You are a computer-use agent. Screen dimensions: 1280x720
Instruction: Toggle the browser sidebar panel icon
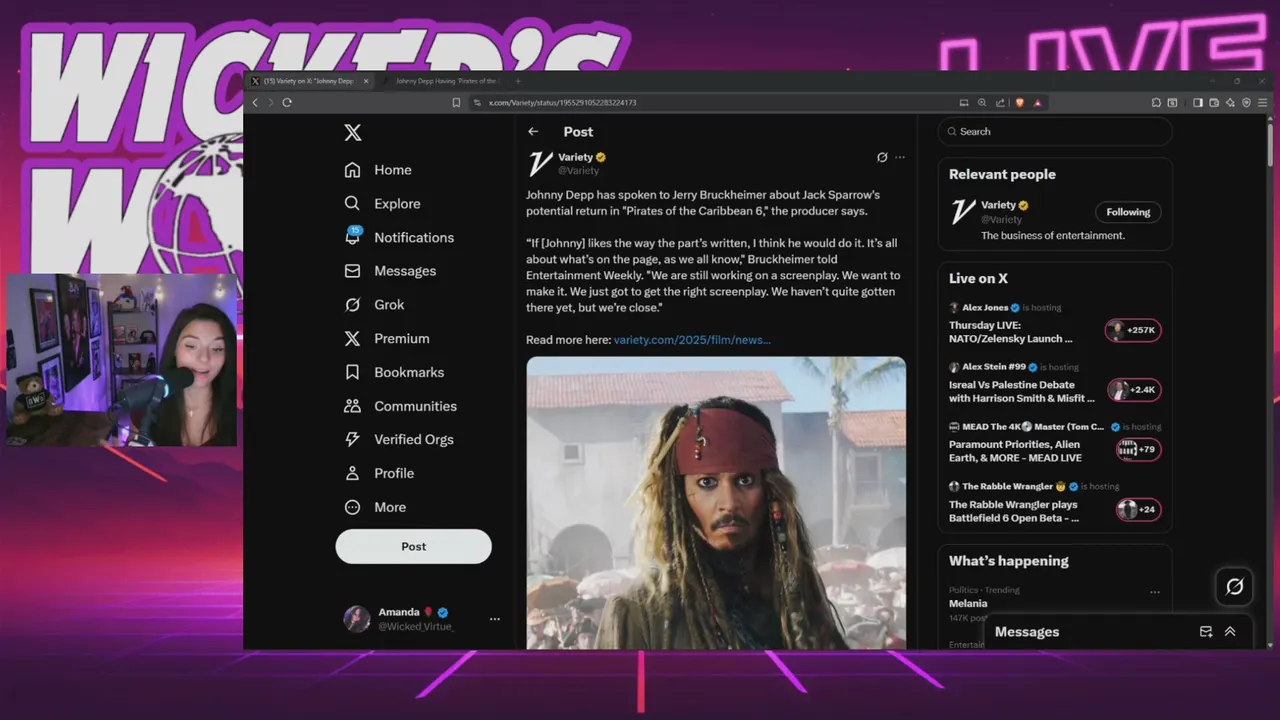click(1198, 102)
